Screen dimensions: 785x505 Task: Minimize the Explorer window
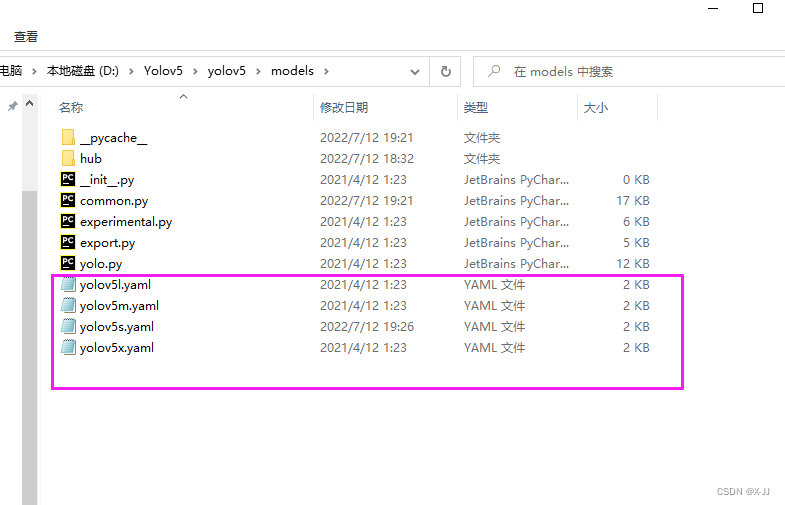click(713, 8)
